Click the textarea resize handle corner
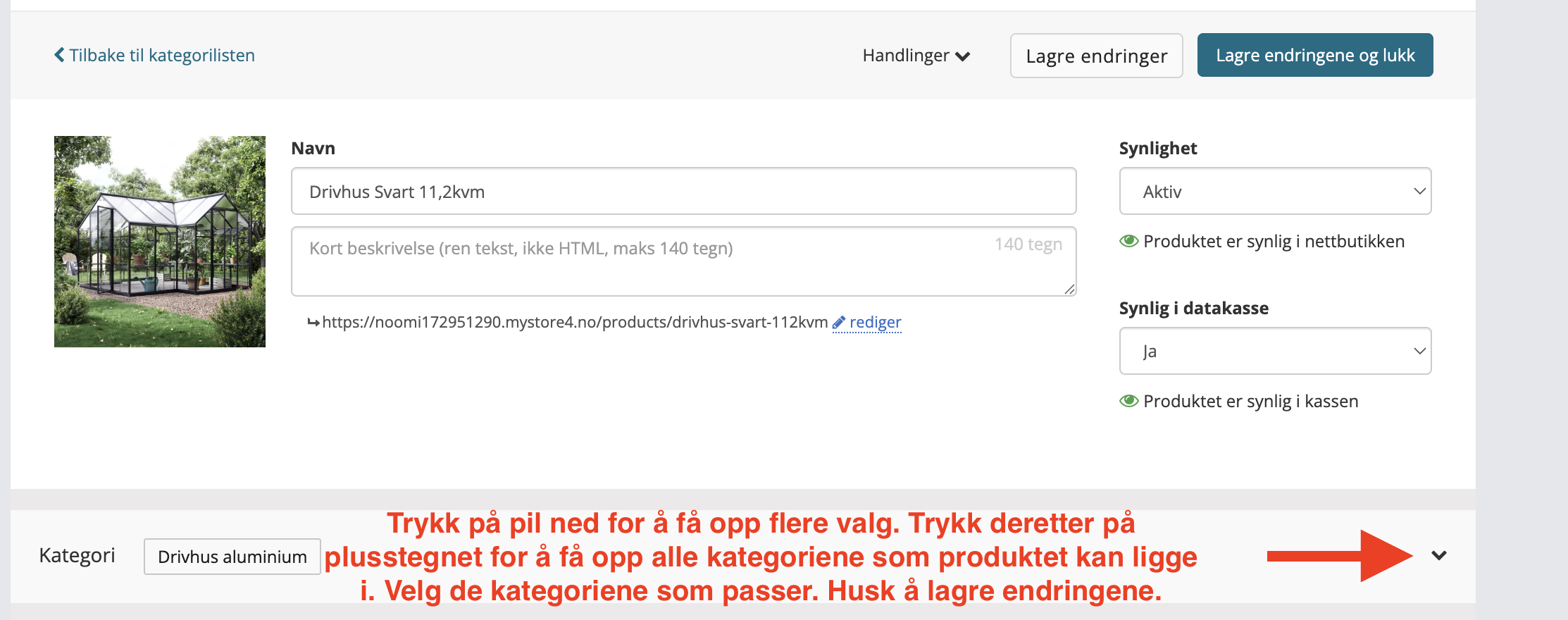Screen dimensions: 1568x620 point(1069,289)
